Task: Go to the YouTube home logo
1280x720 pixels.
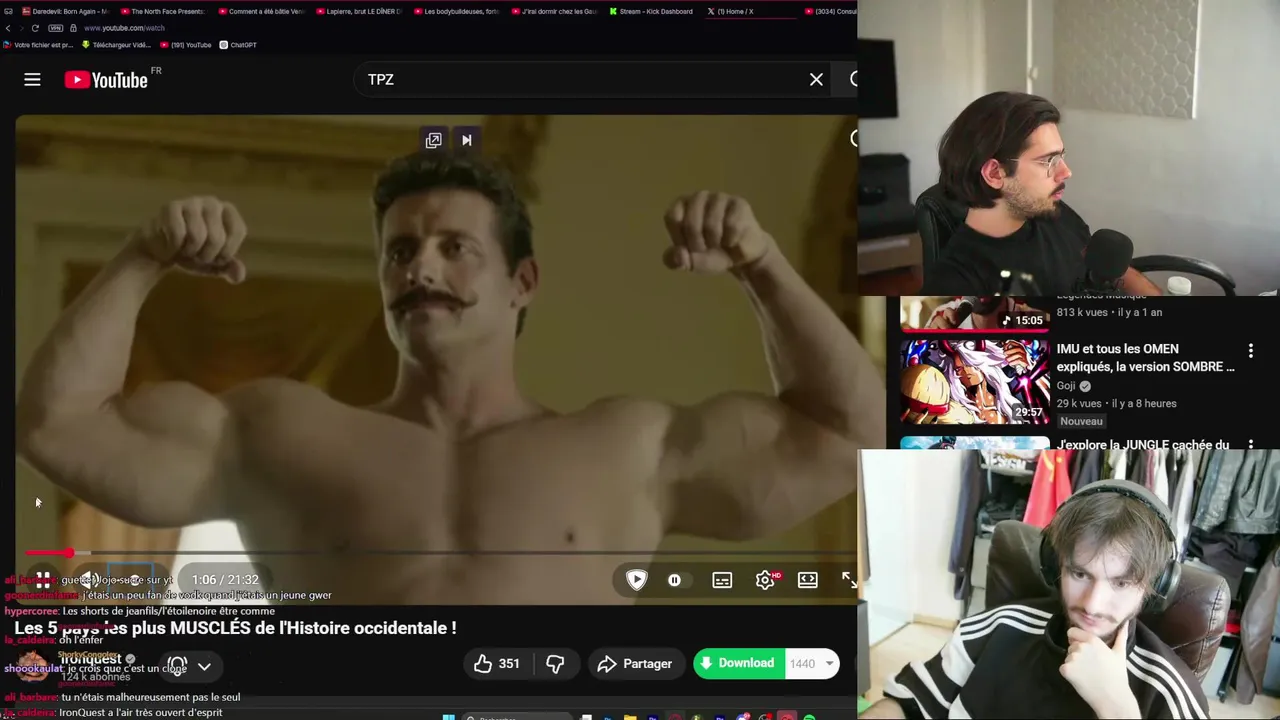Action: click(x=107, y=80)
